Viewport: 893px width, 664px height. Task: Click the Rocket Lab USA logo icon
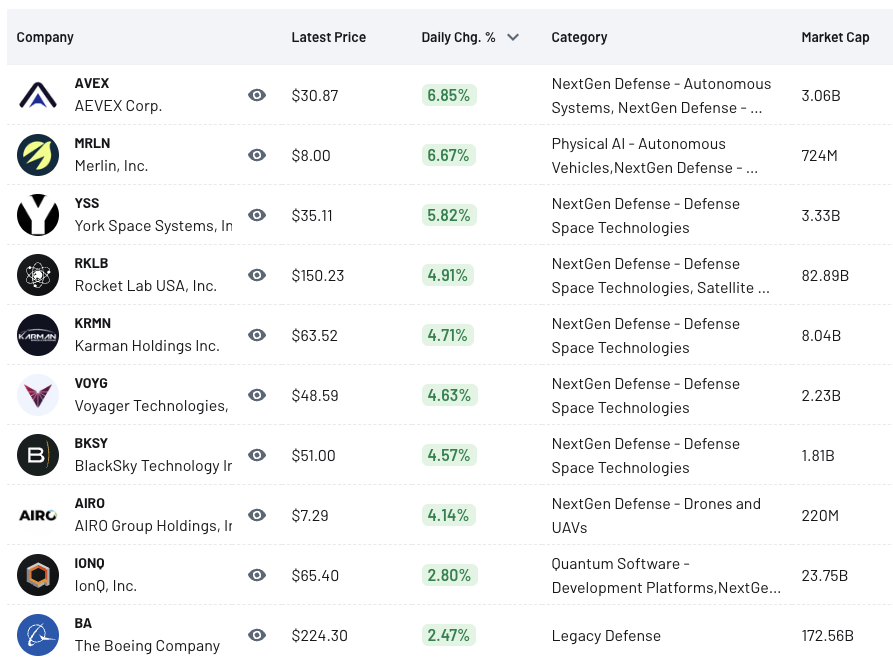click(x=38, y=275)
